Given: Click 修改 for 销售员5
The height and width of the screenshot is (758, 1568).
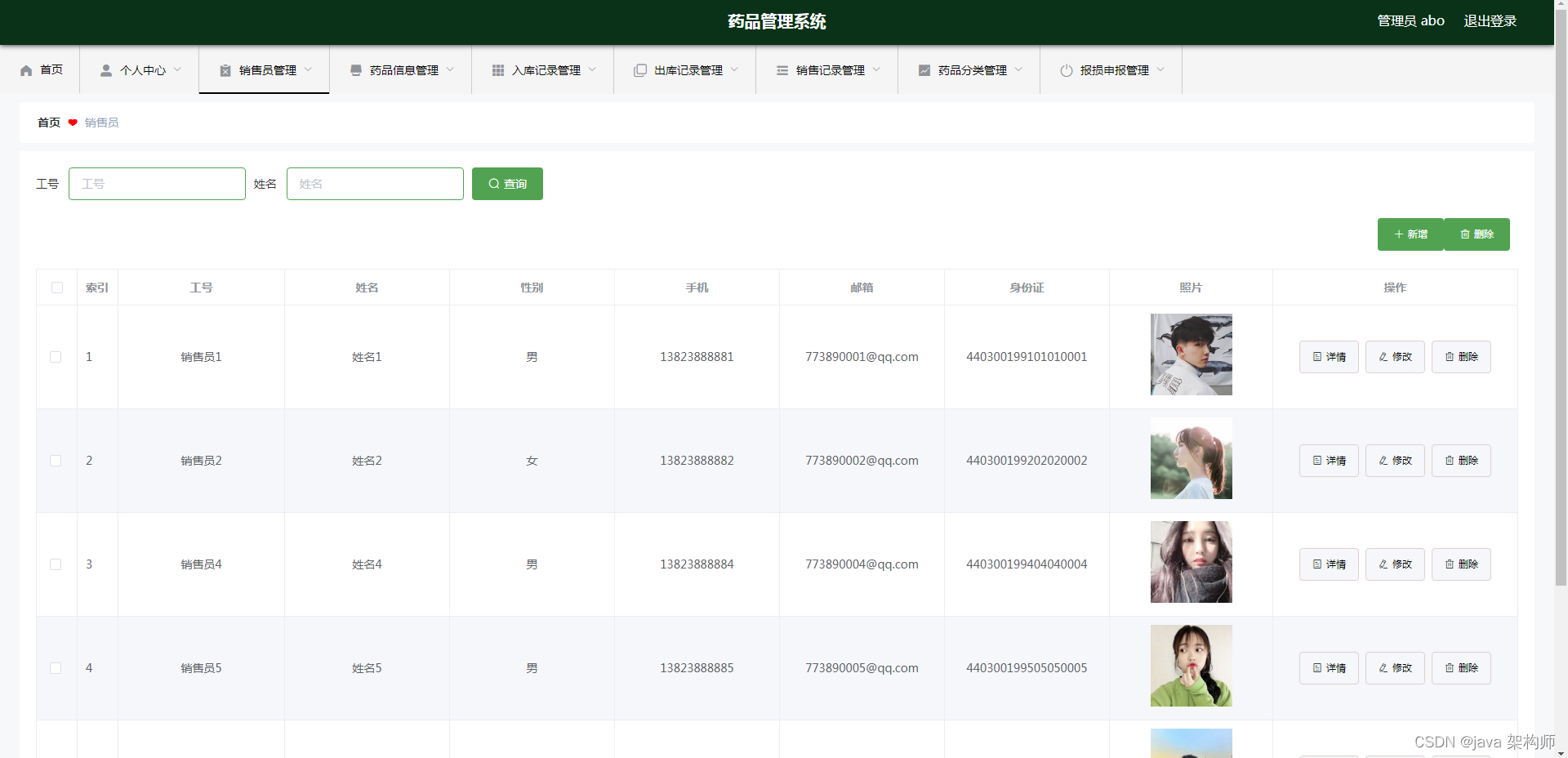Looking at the screenshot, I should tap(1395, 668).
